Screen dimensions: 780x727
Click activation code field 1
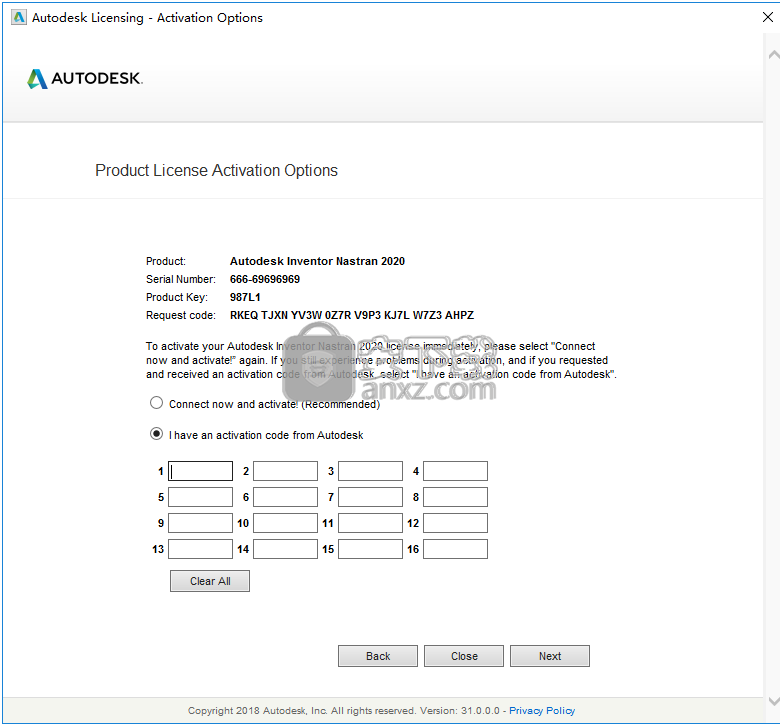pyautogui.click(x=200, y=471)
